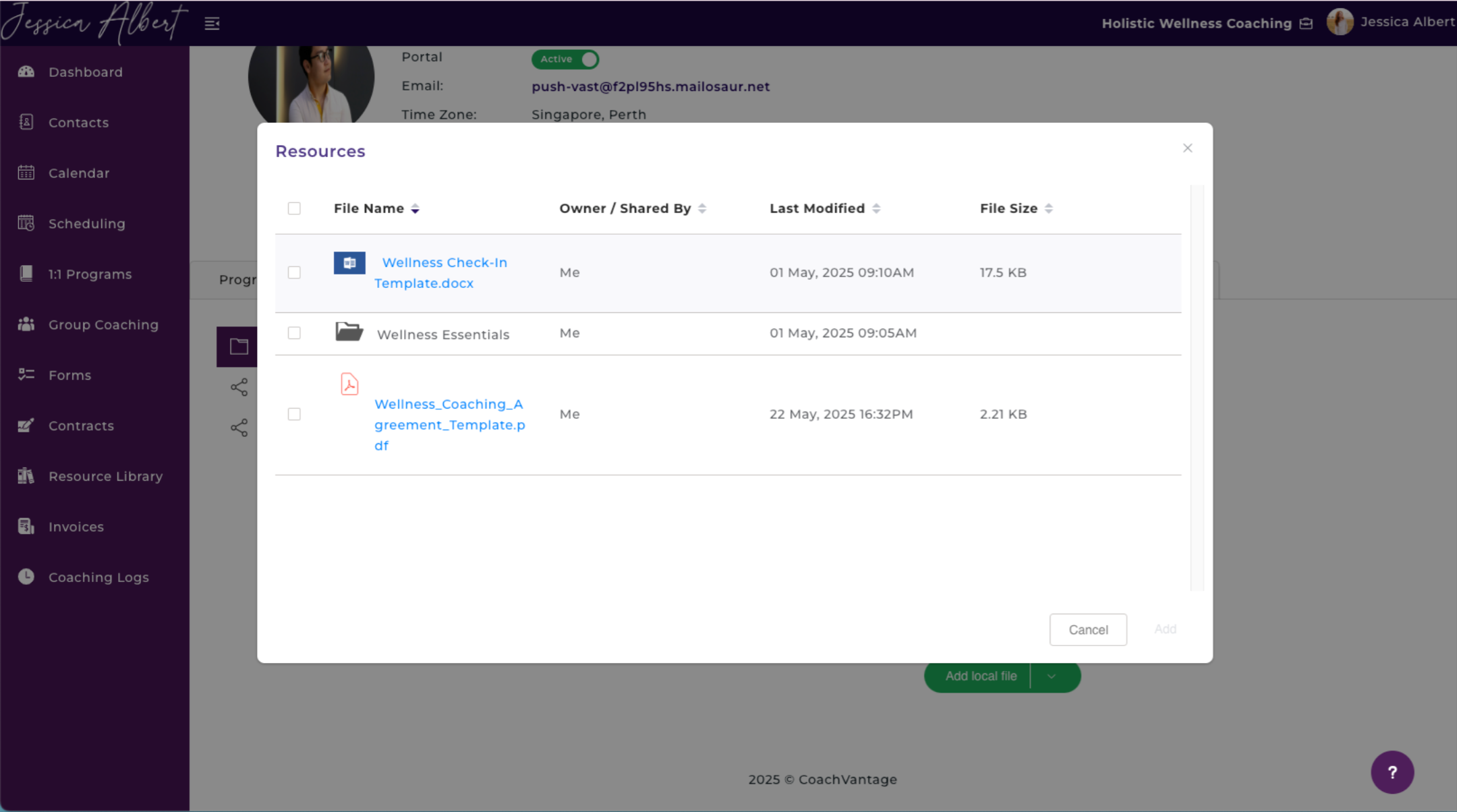Open Group Coaching menu item
The image size is (1457, 812).
click(x=103, y=324)
